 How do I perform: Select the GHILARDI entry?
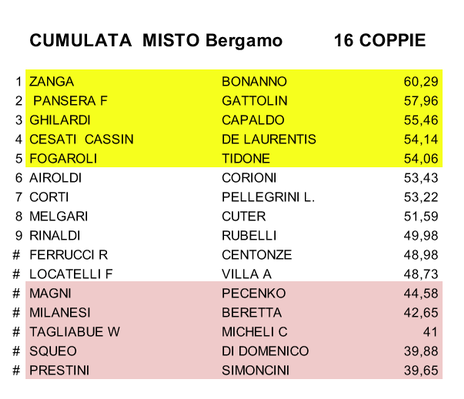point(60,120)
